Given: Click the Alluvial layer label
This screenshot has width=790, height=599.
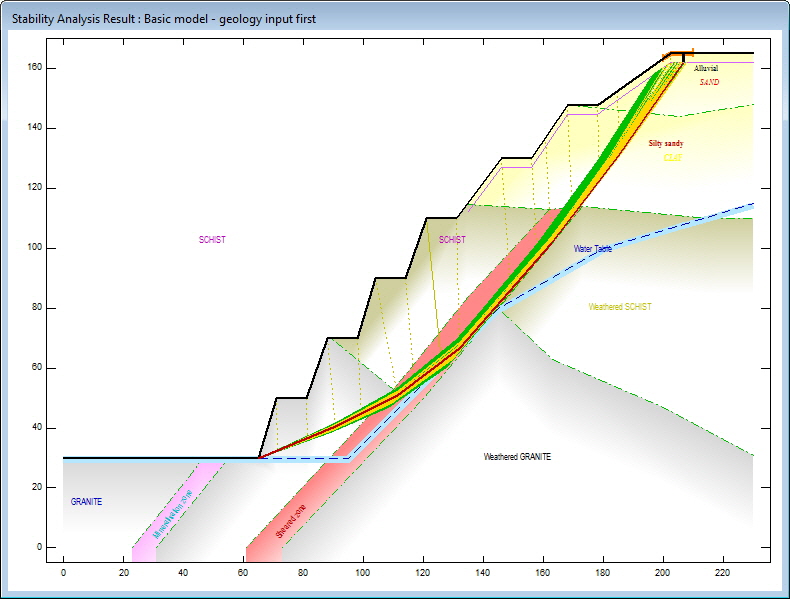Looking at the screenshot, I should pyautogui.click(x=706, y=69).
